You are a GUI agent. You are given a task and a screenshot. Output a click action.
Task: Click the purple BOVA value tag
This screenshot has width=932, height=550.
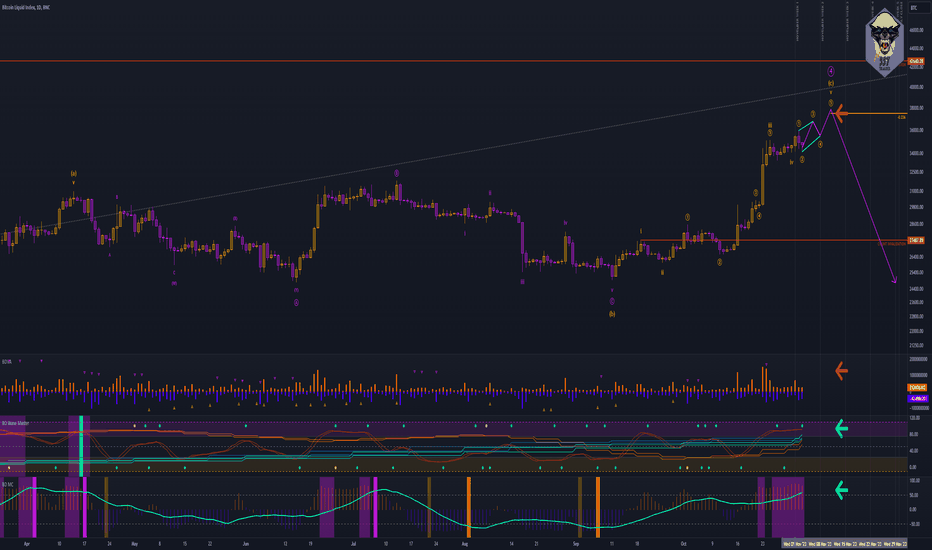pyautogui.click(x=917, y=398)
